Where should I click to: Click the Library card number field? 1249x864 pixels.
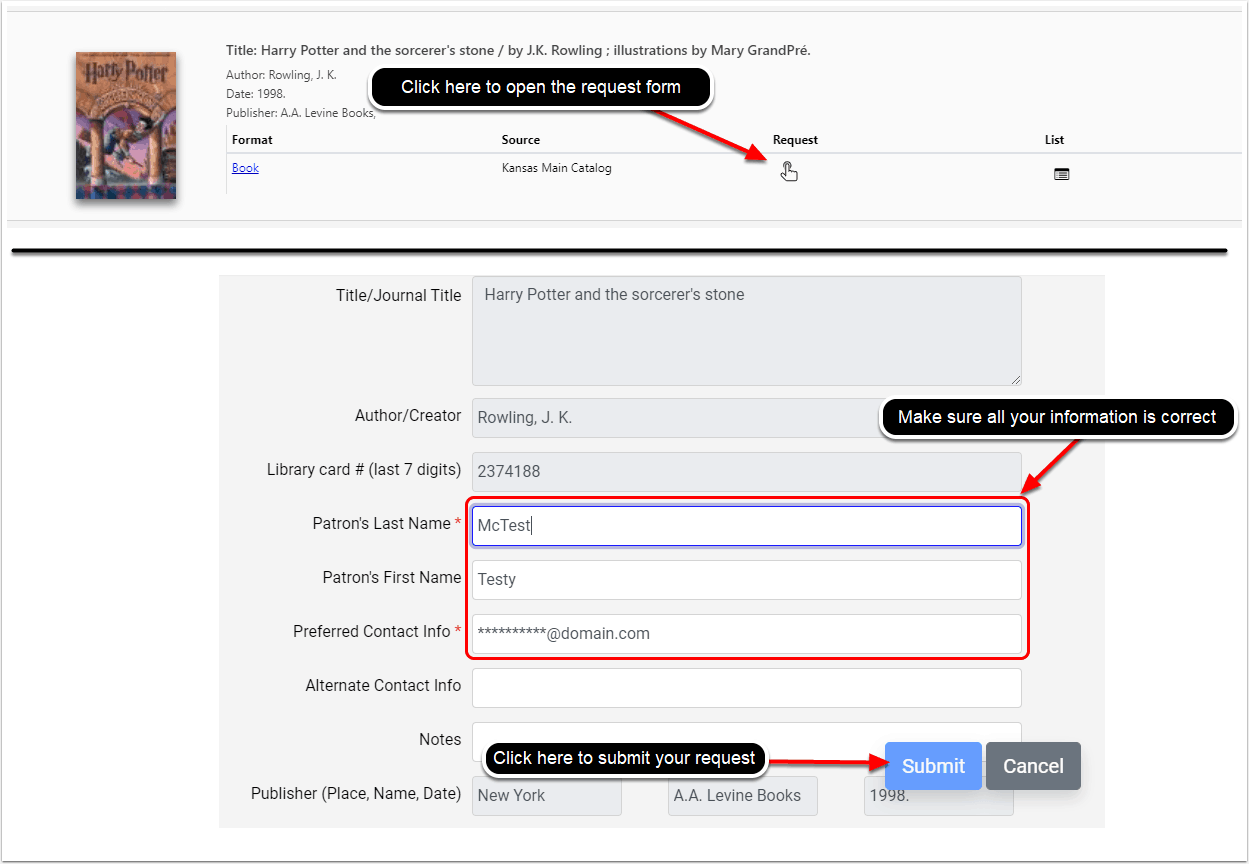pyautogui.click(x=747, y=472)
